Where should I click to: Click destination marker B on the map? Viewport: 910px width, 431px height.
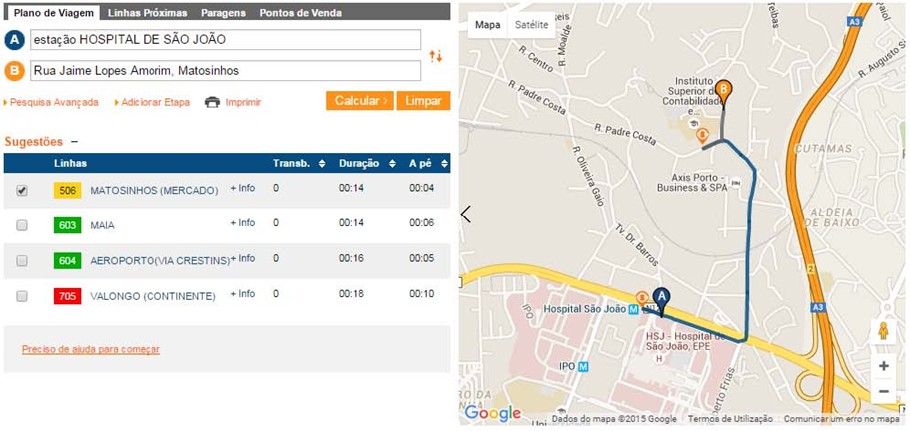[x=723, y=90]
